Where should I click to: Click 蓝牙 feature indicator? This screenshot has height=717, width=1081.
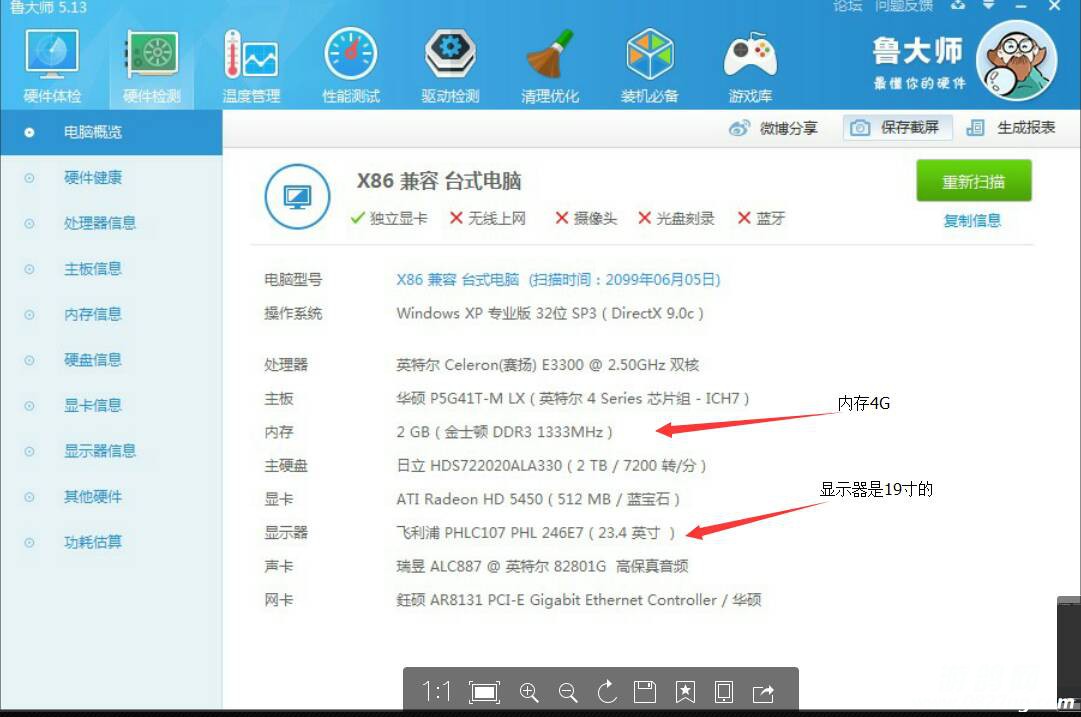click(x=761, y=219)
